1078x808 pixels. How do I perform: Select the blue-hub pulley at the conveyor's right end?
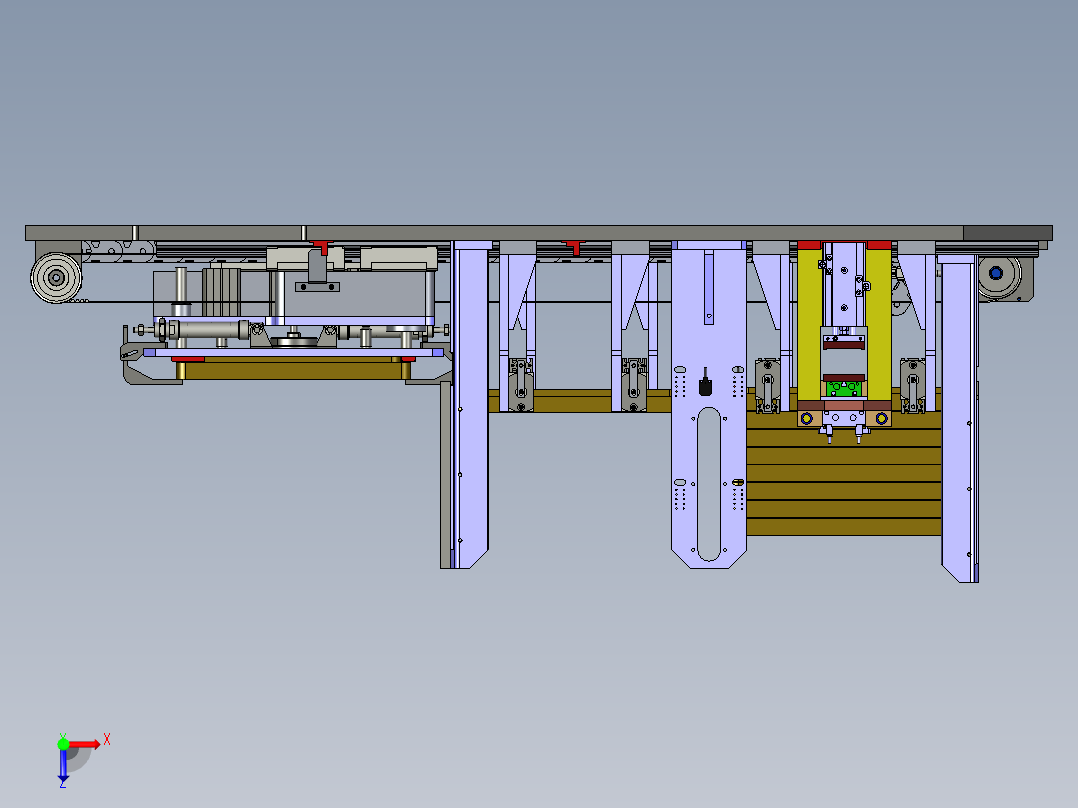click(996, 274)
